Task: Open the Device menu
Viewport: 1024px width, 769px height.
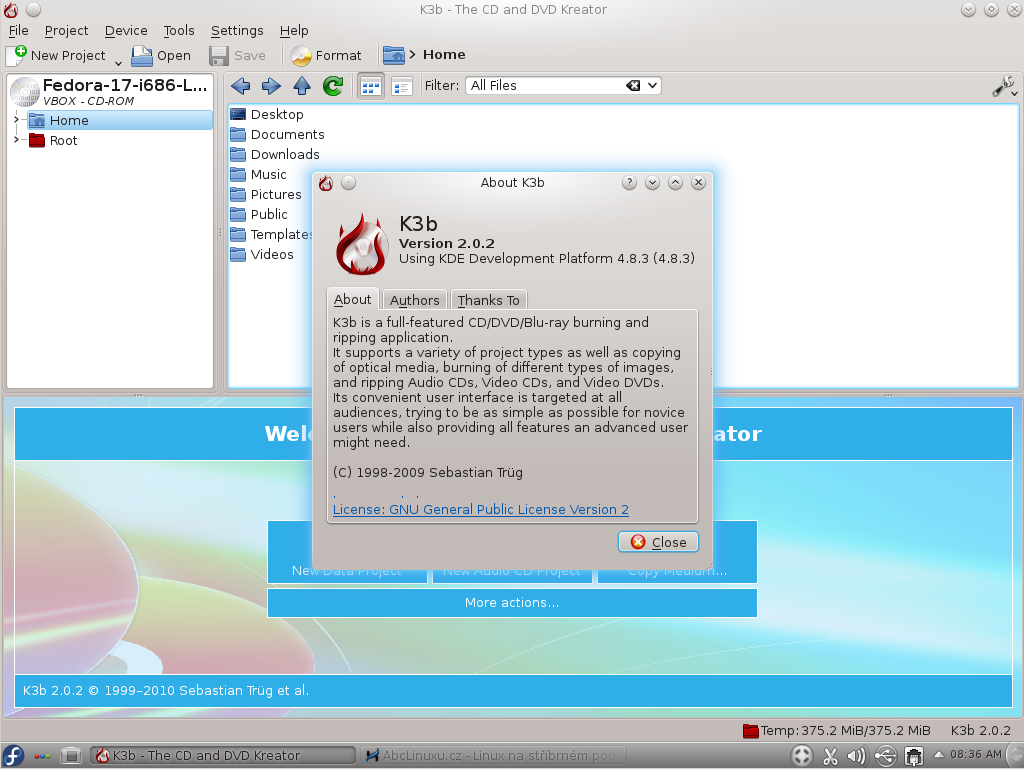Action: (x=126, y=31)
